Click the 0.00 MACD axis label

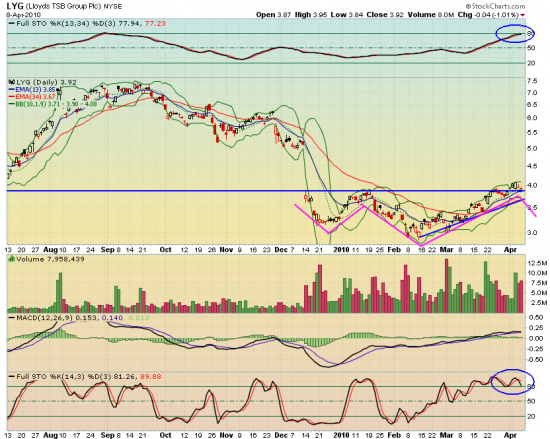point(536,338)
